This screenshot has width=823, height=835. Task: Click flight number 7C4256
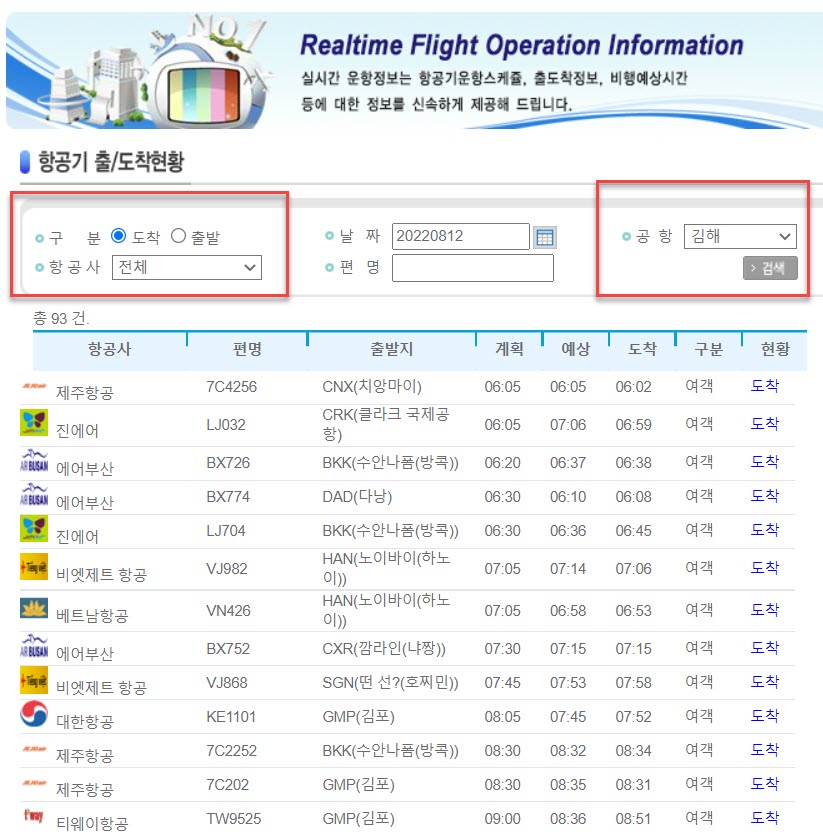pos(232,387)
